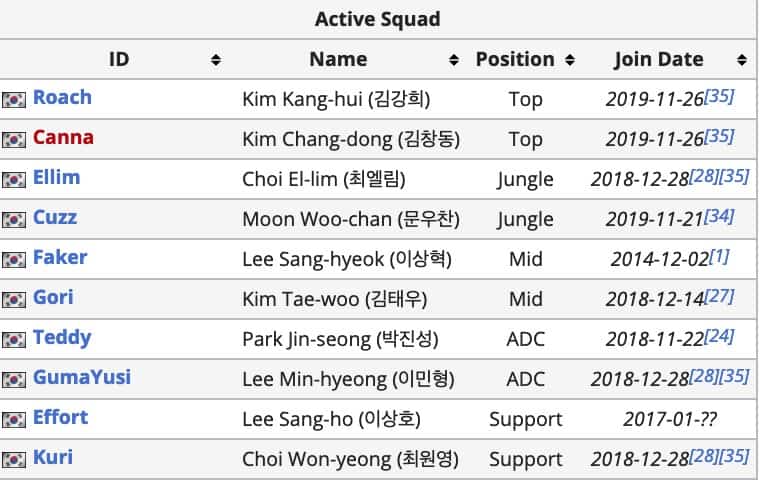Sort table by Name column arrows

click(454, 60)
